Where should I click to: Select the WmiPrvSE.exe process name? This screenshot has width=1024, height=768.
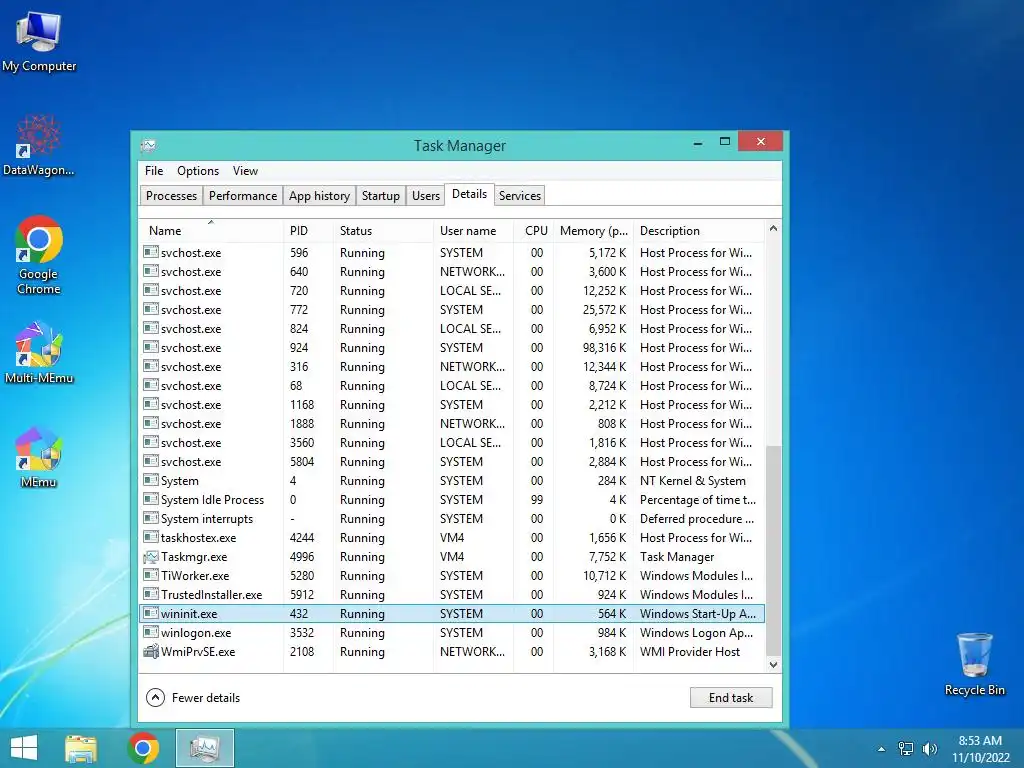tap(198, 652)
